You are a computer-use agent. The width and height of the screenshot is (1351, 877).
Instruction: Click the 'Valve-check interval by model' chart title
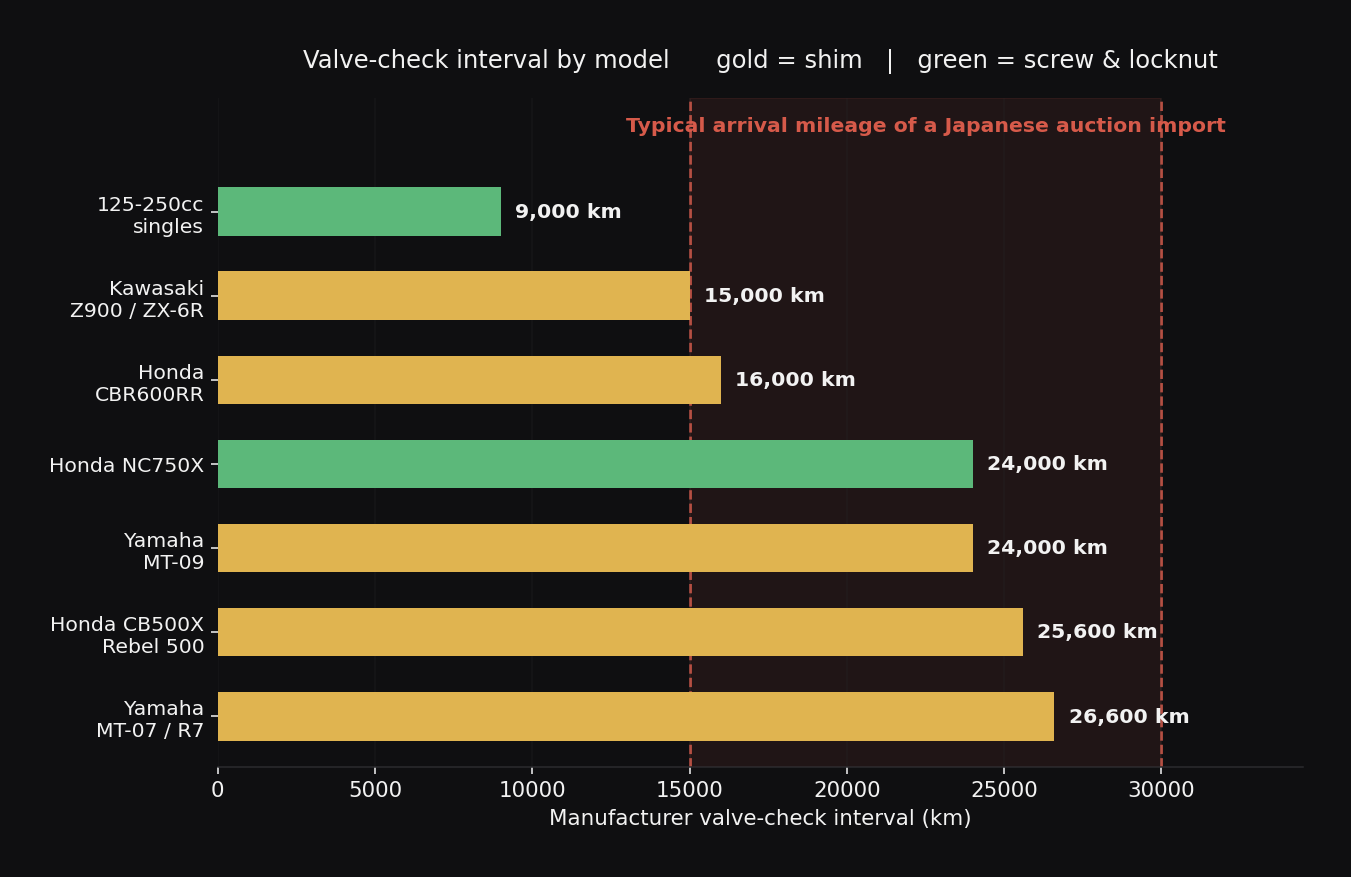486,61
